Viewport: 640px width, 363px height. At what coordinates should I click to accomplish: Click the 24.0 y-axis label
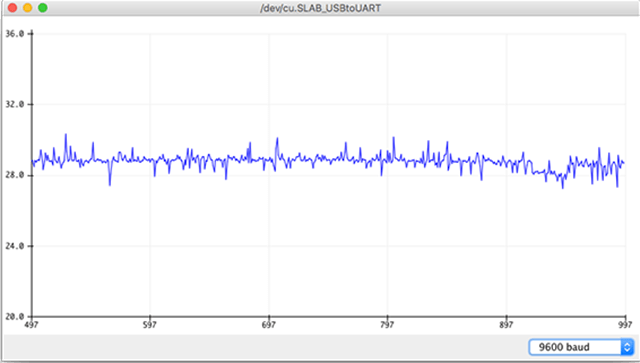(x=15, y=246)
